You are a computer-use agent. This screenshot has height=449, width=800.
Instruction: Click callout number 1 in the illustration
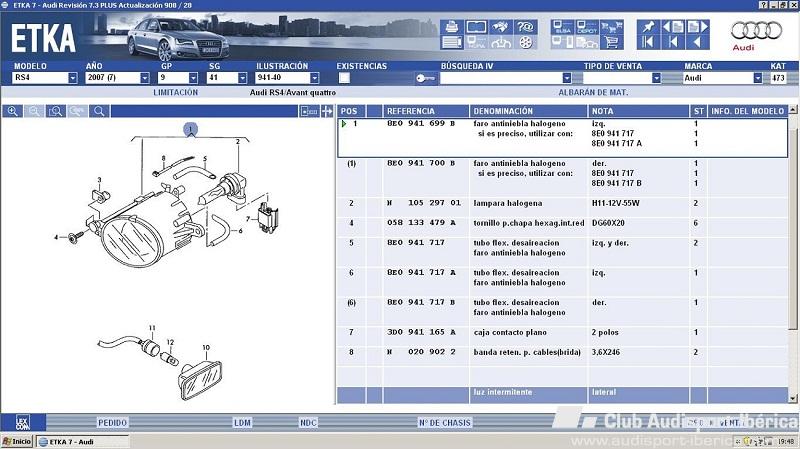point(190,130)
